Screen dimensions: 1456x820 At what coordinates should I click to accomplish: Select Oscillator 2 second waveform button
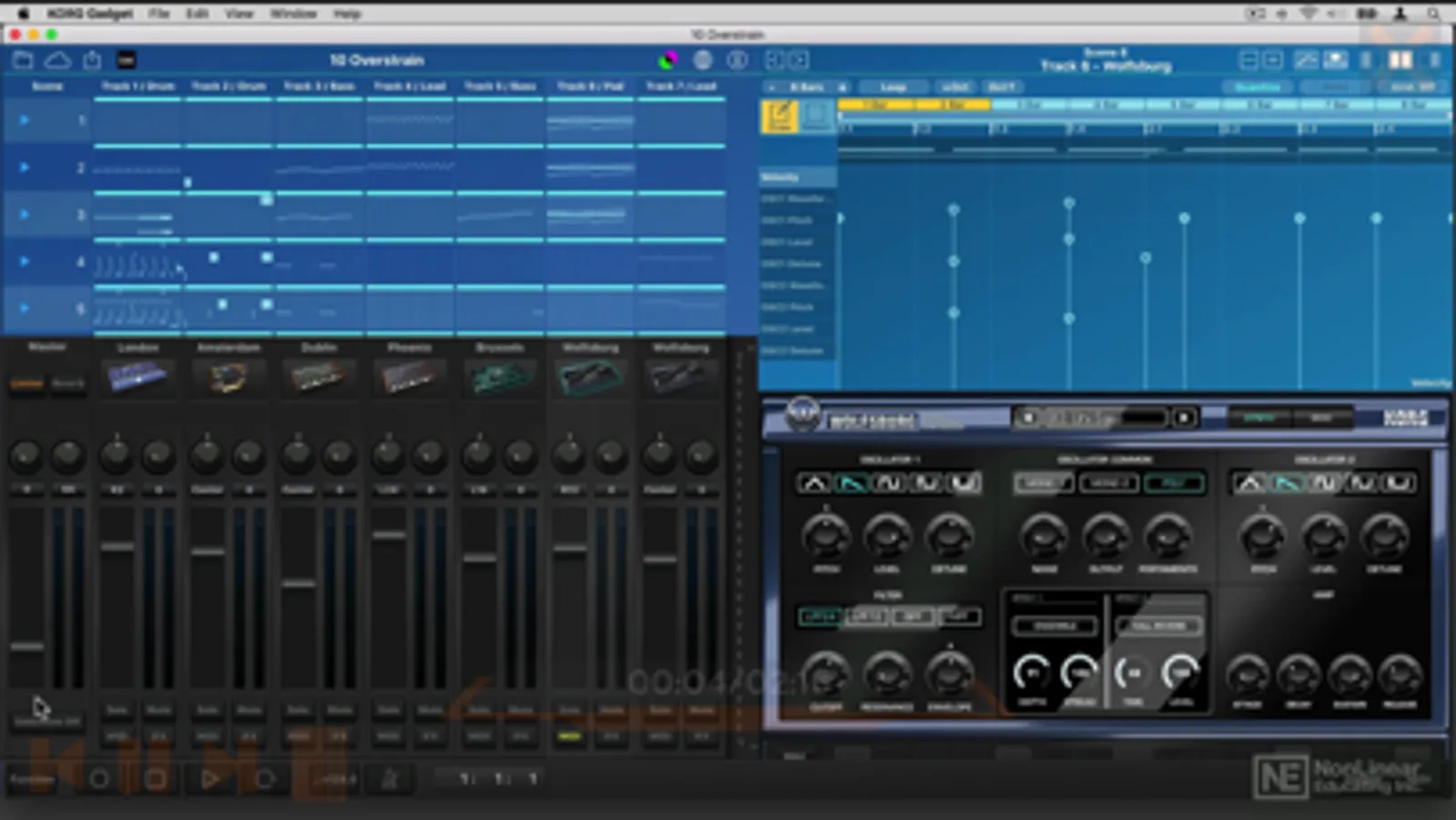pos(1286,483)
